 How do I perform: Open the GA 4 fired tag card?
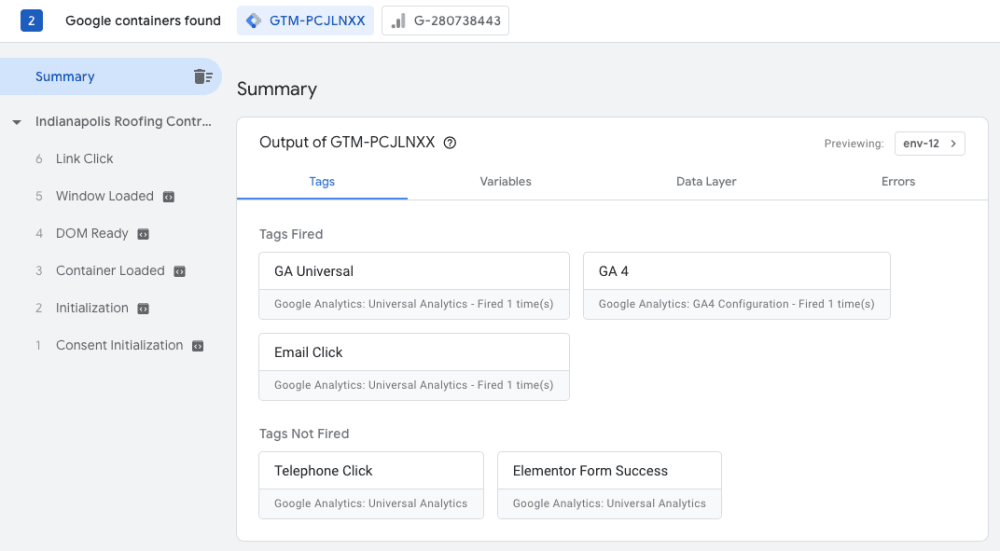(737, 286)
